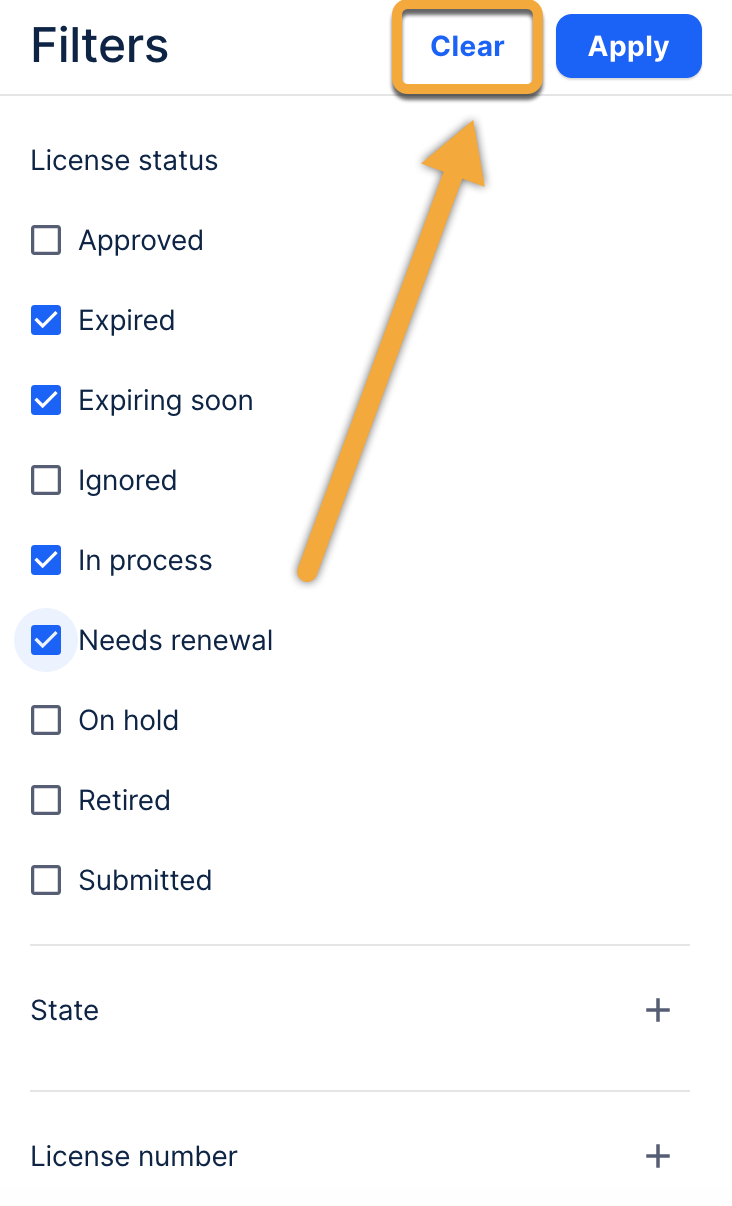Select the Retired checkbox
The image size is (732, 1206).
pyautogui.click(x=46, y=801)
